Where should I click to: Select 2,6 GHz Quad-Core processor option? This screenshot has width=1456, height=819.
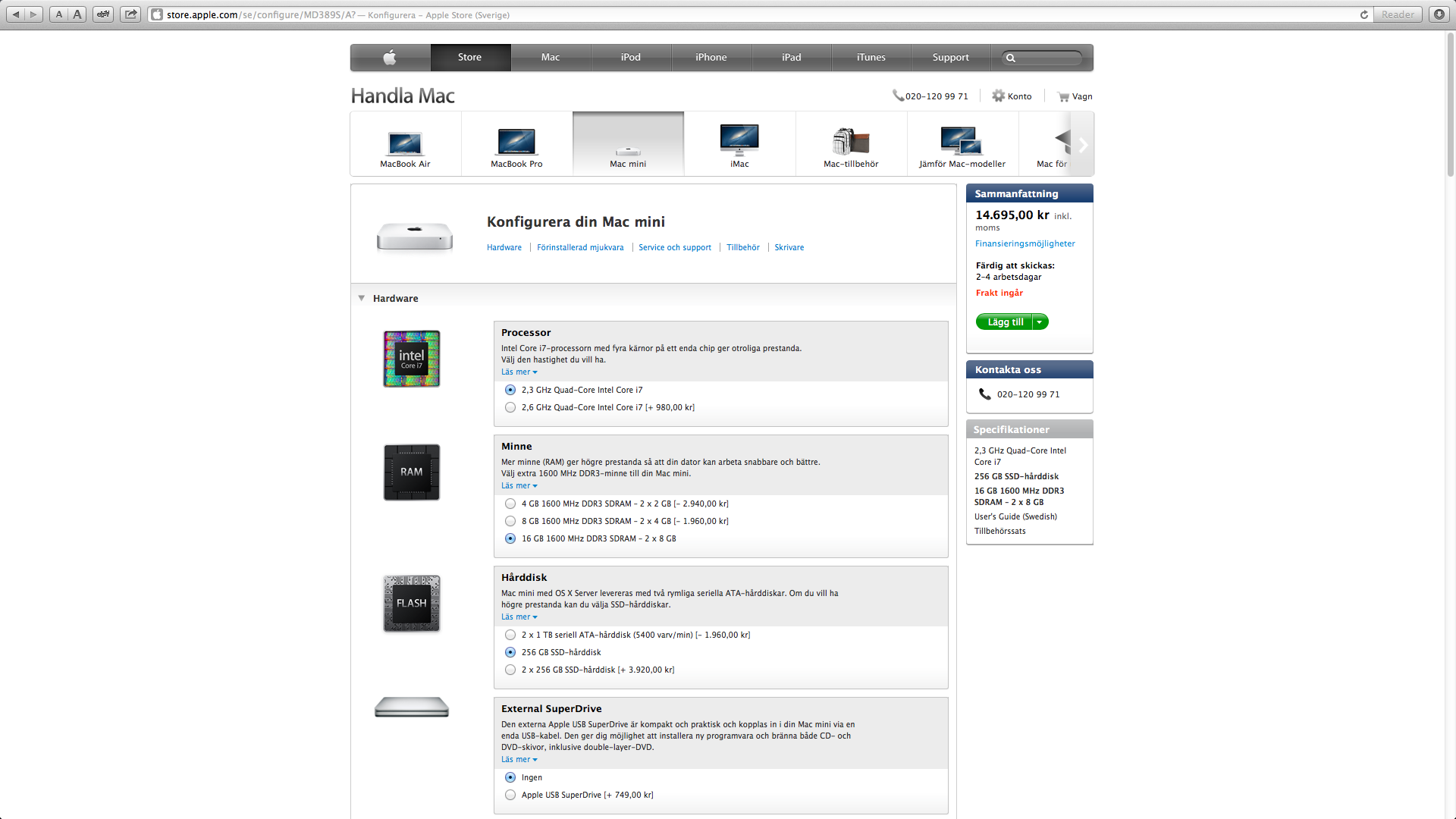(x=510, y=408)
